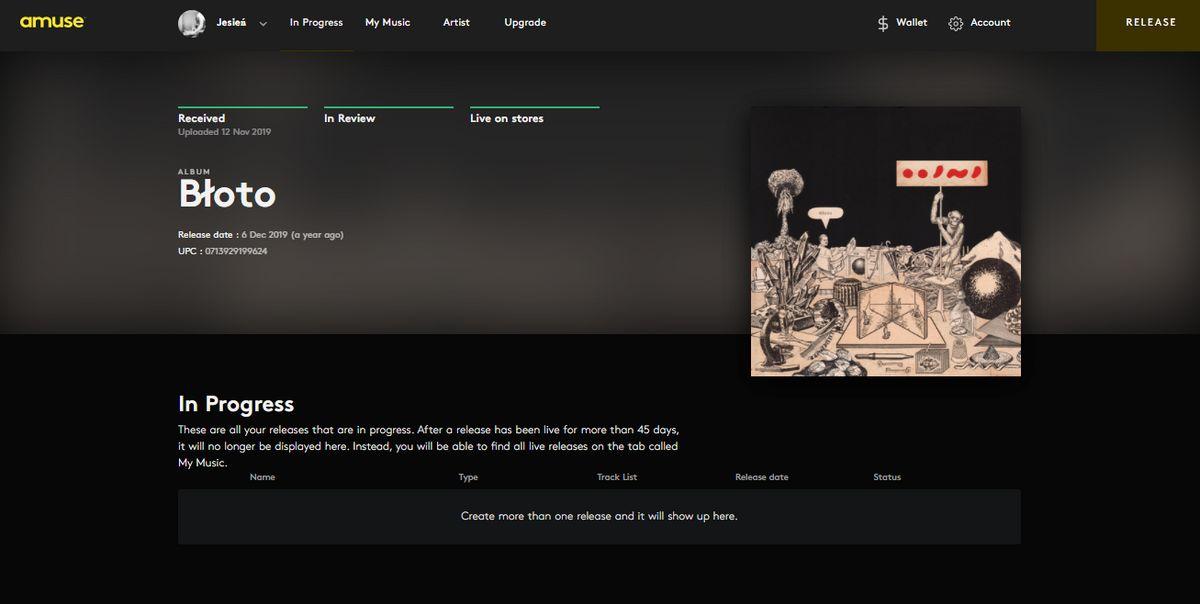
Task: Expand the Jesień artist dropdown chevron
Action: click(x=263, y=24)
